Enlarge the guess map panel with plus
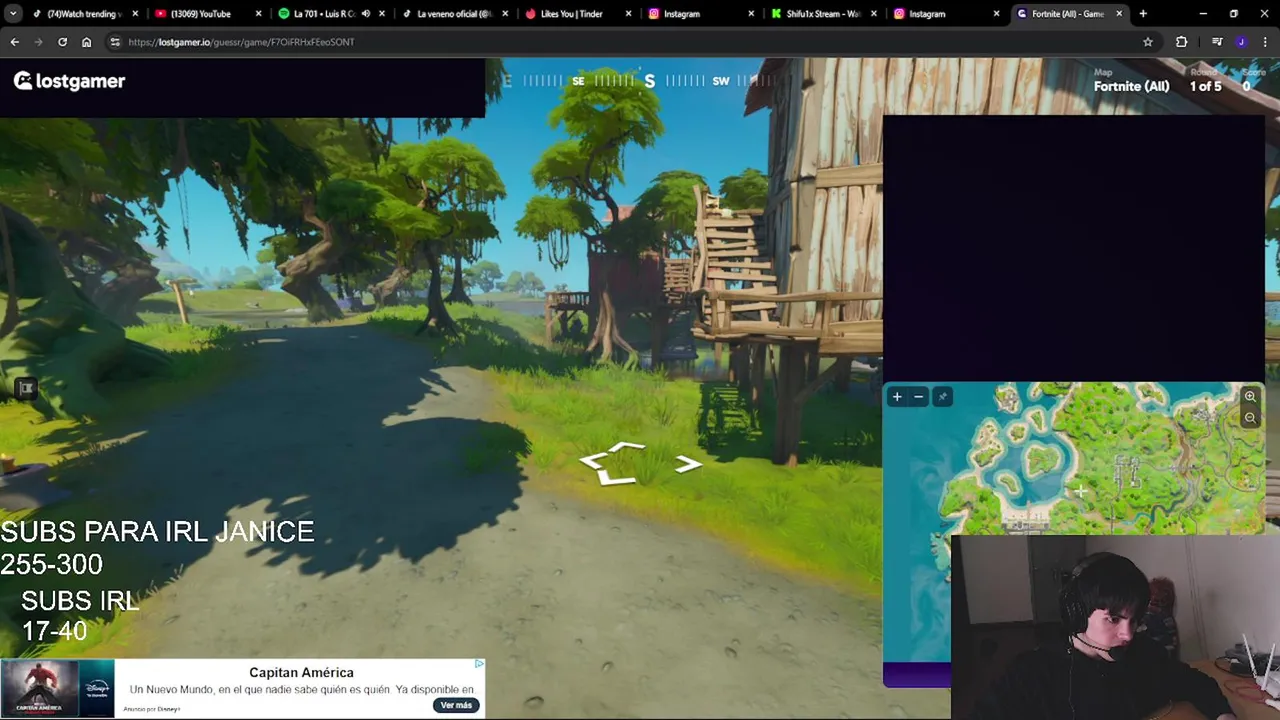1280x720 pixels. [x=897, y=397]
